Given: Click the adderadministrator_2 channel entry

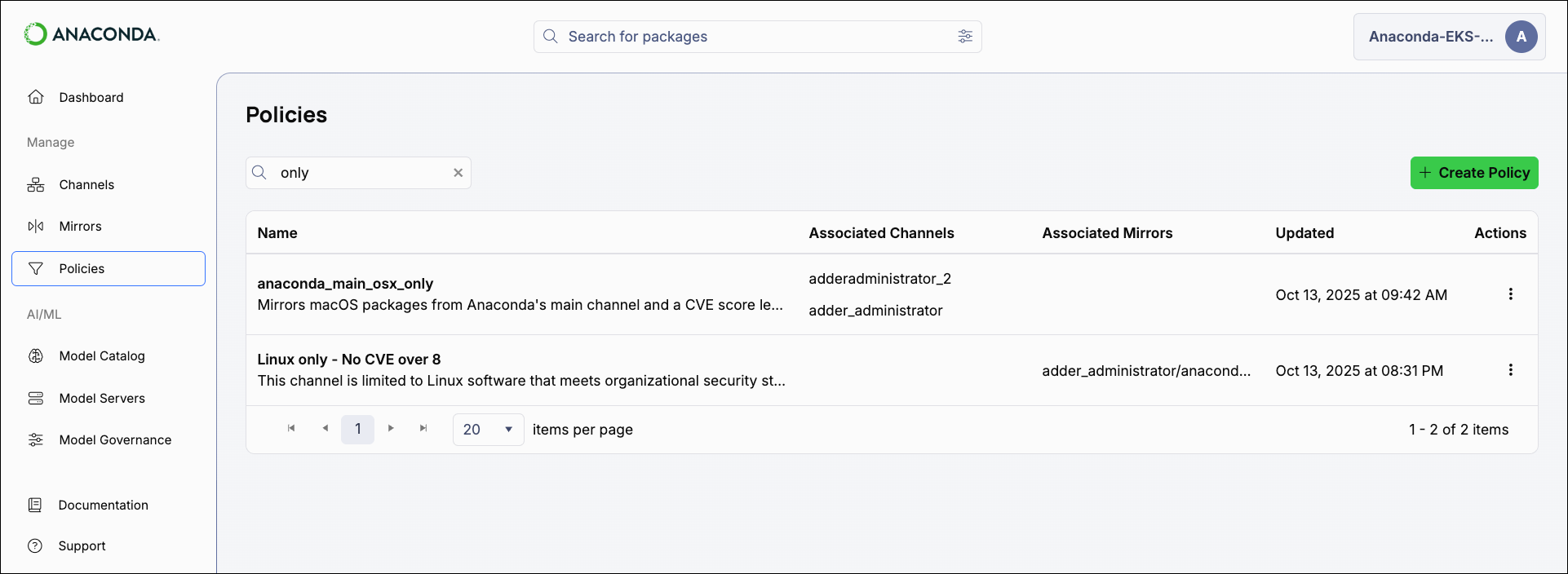Looking at the screenshot, I should pos(880,279).
